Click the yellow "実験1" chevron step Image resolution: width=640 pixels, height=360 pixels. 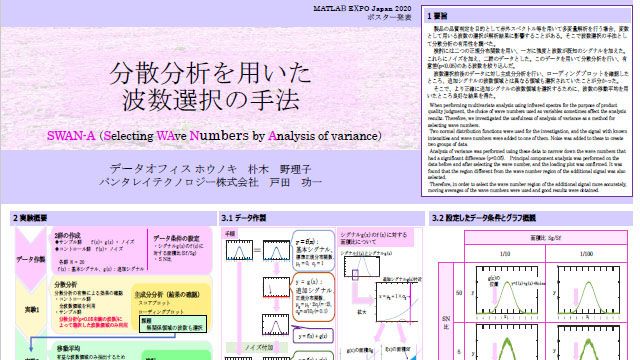pyautogui.click(x=31, y=310)
